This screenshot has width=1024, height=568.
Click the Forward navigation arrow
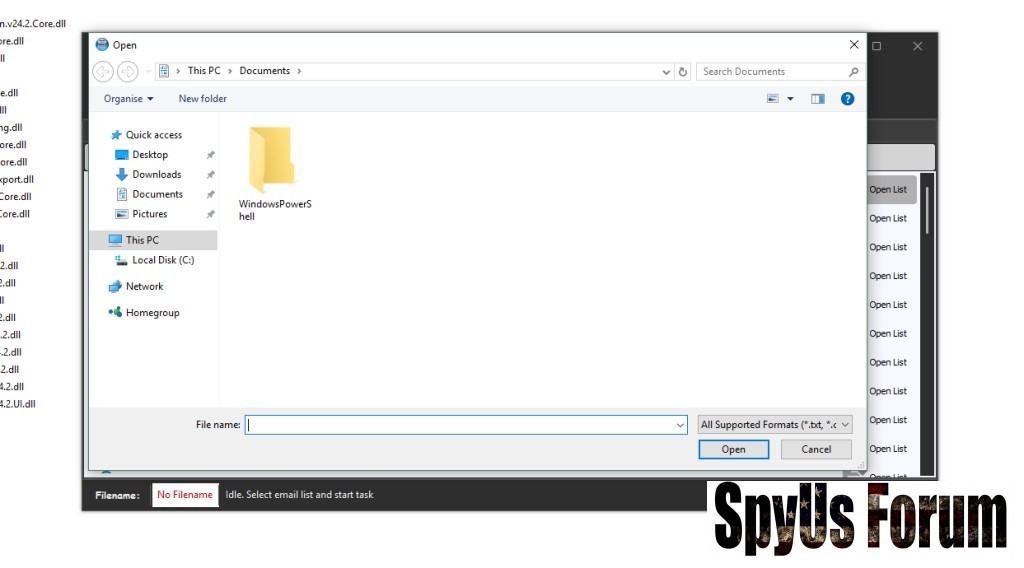tap(127, 72)
